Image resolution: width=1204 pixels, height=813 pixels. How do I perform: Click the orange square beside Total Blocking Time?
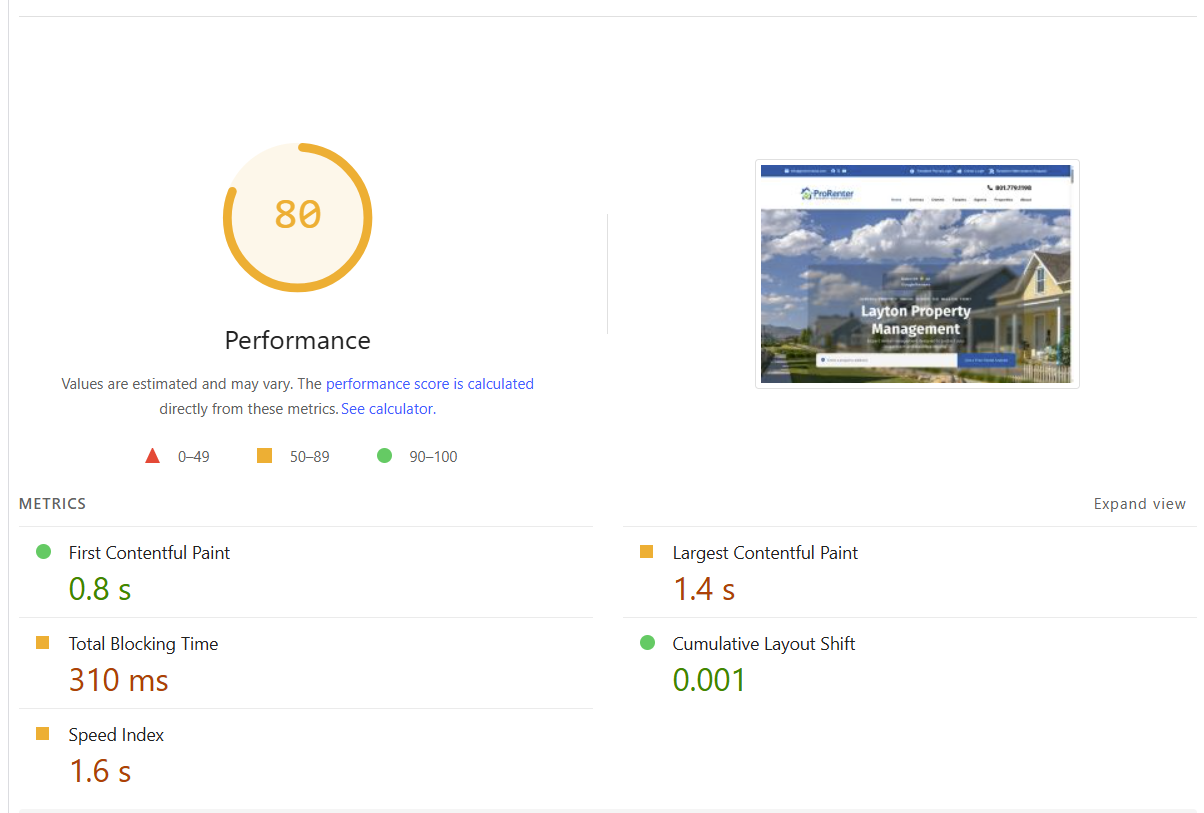tap(42, 643)
